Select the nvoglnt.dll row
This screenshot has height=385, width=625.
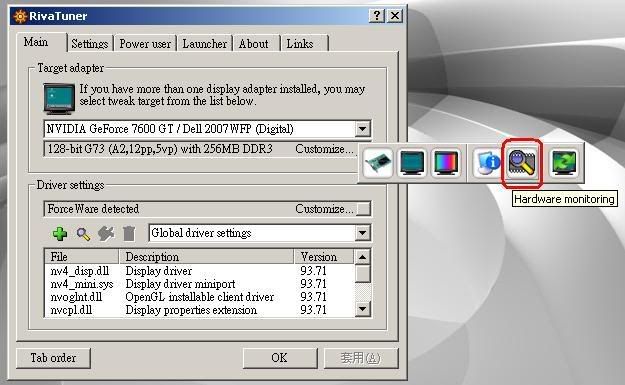199,297
